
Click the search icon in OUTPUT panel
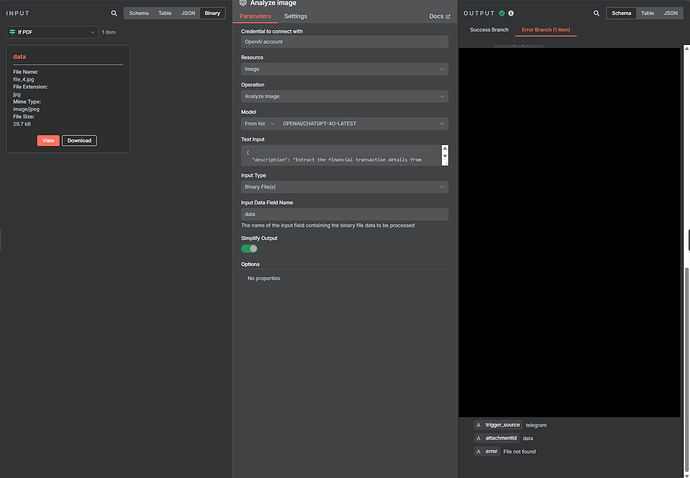[x=596, y=13]
